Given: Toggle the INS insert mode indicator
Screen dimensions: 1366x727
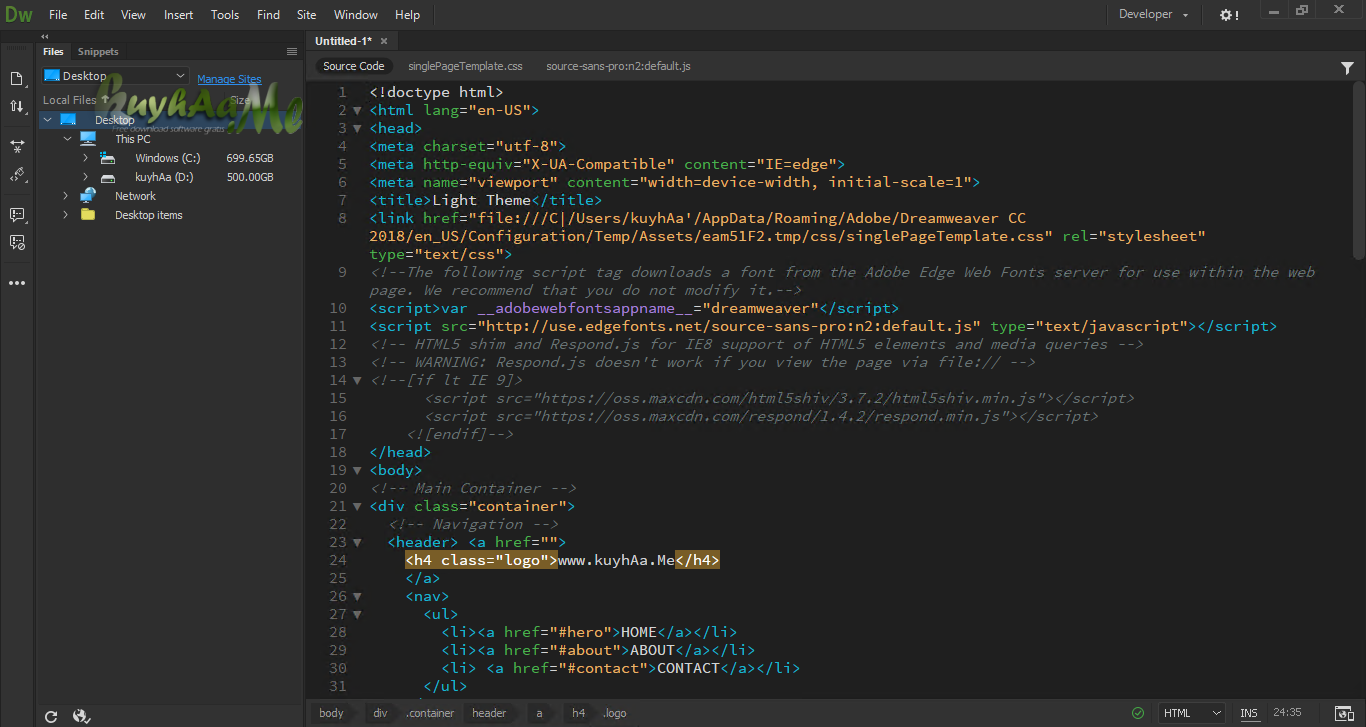Looking at the screenshot, I should (1249, 713).
